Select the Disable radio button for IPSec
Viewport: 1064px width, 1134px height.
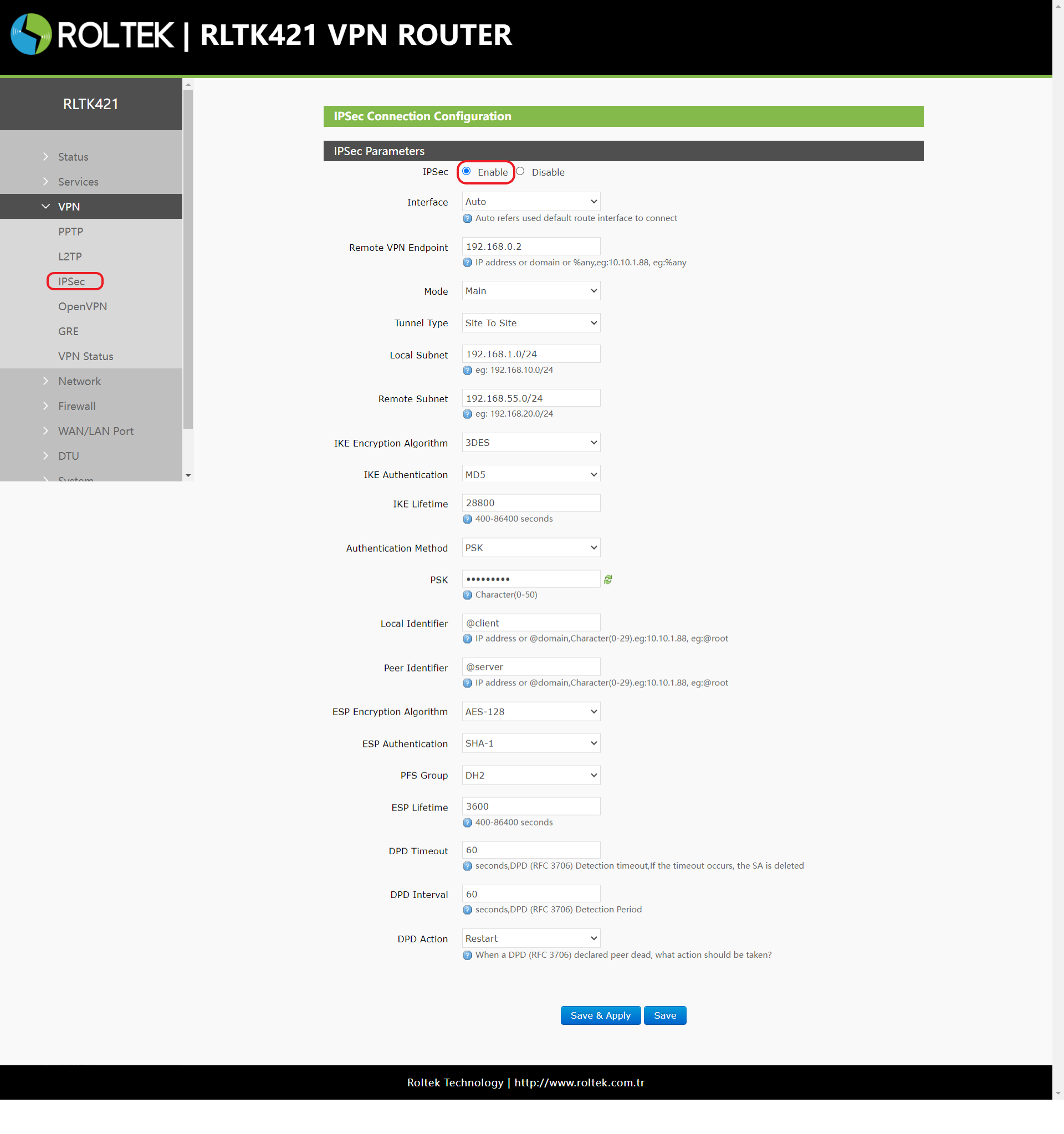(520, 171)
